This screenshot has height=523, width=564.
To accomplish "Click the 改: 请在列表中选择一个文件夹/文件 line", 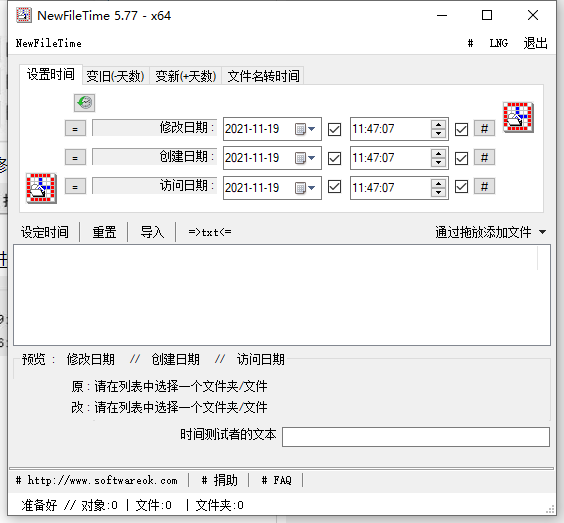I will [169, 408].
